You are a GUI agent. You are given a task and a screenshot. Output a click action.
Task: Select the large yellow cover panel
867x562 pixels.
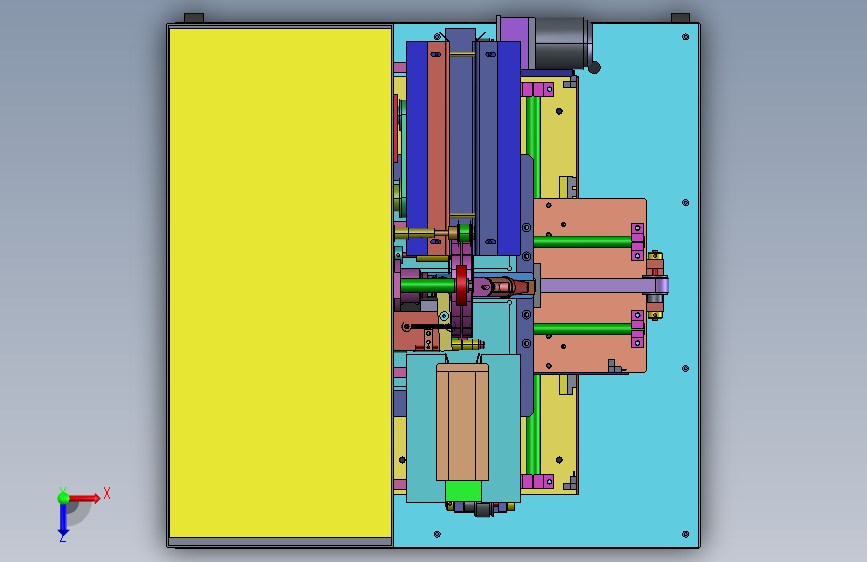[x=280, y=283]
